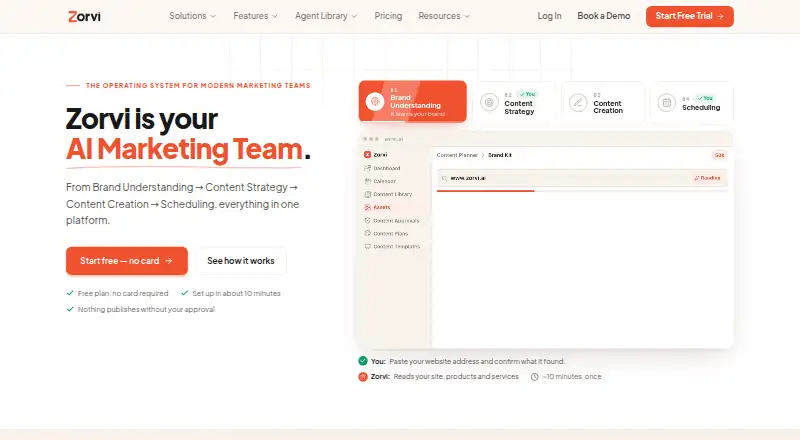The width and height of the screenshot is (800, 440).
Task: Click the Content Templates sidebar icon
Action: tap(367, 247)
